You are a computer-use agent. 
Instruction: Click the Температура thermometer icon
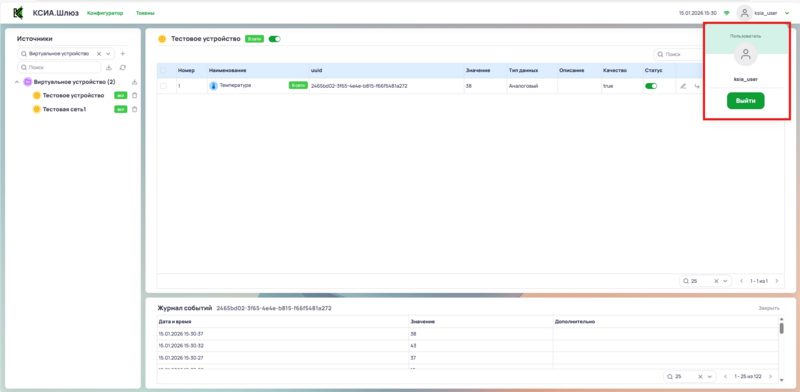tap(213, 86)
